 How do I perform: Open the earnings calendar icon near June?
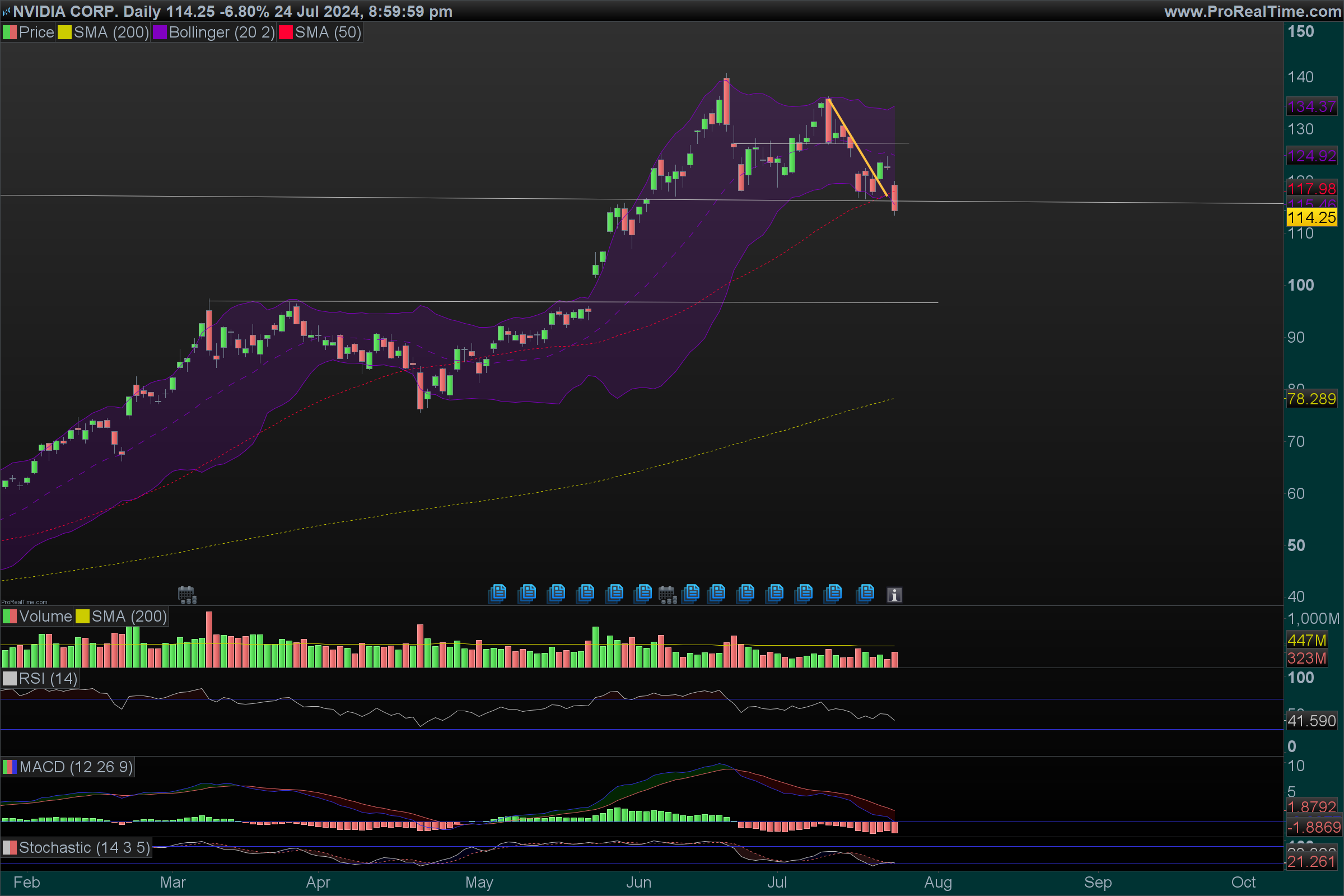point(667,595)
